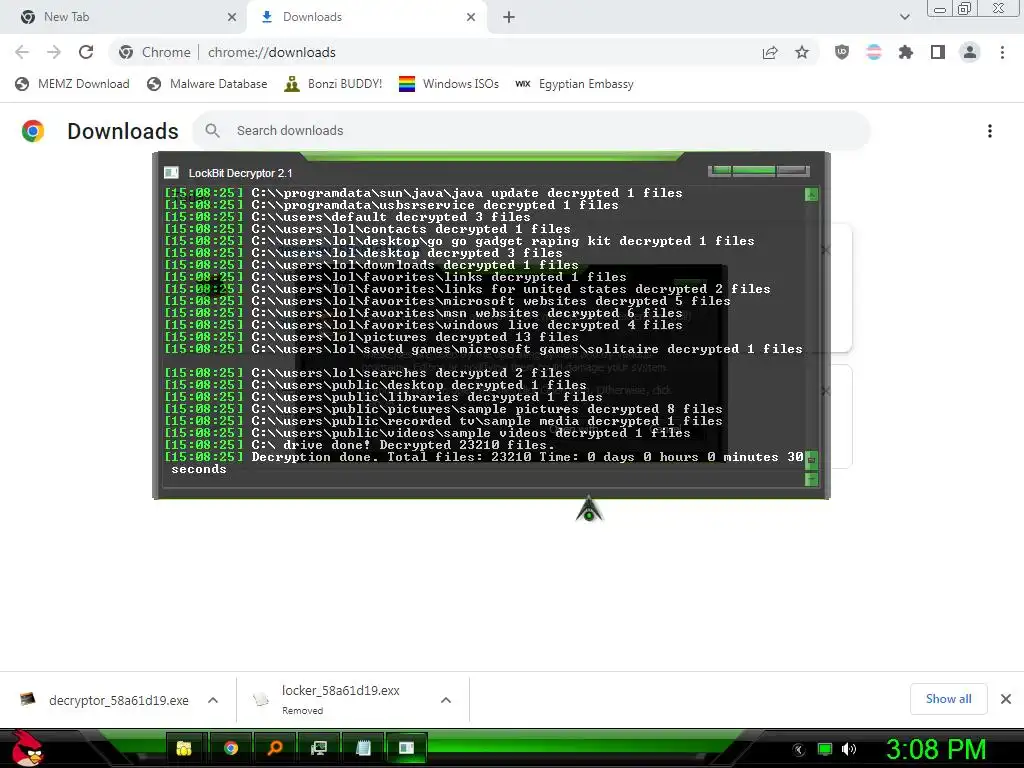Open the MEMZ Download bookmark
The height and width of the screenshot is (768, 1024).
click(72, 84)
